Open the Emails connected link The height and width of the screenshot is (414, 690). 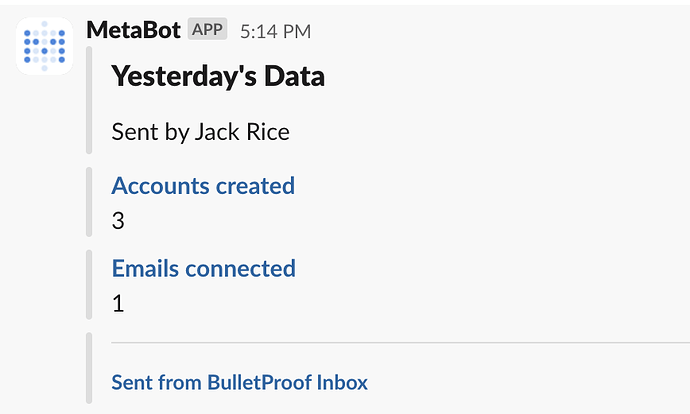[204, 268]
